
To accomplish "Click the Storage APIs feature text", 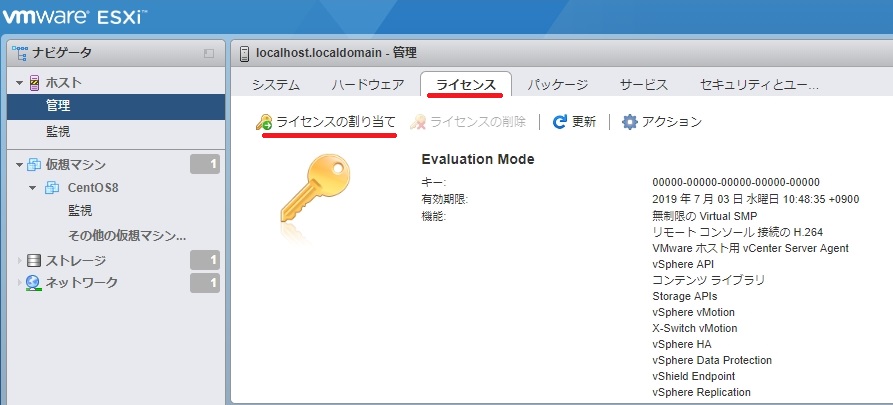I will (x=685, y=296).
